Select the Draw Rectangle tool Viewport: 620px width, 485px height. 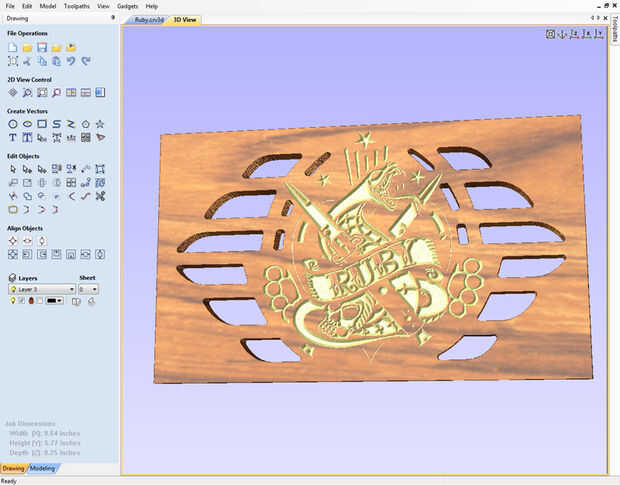click(42, 124)
